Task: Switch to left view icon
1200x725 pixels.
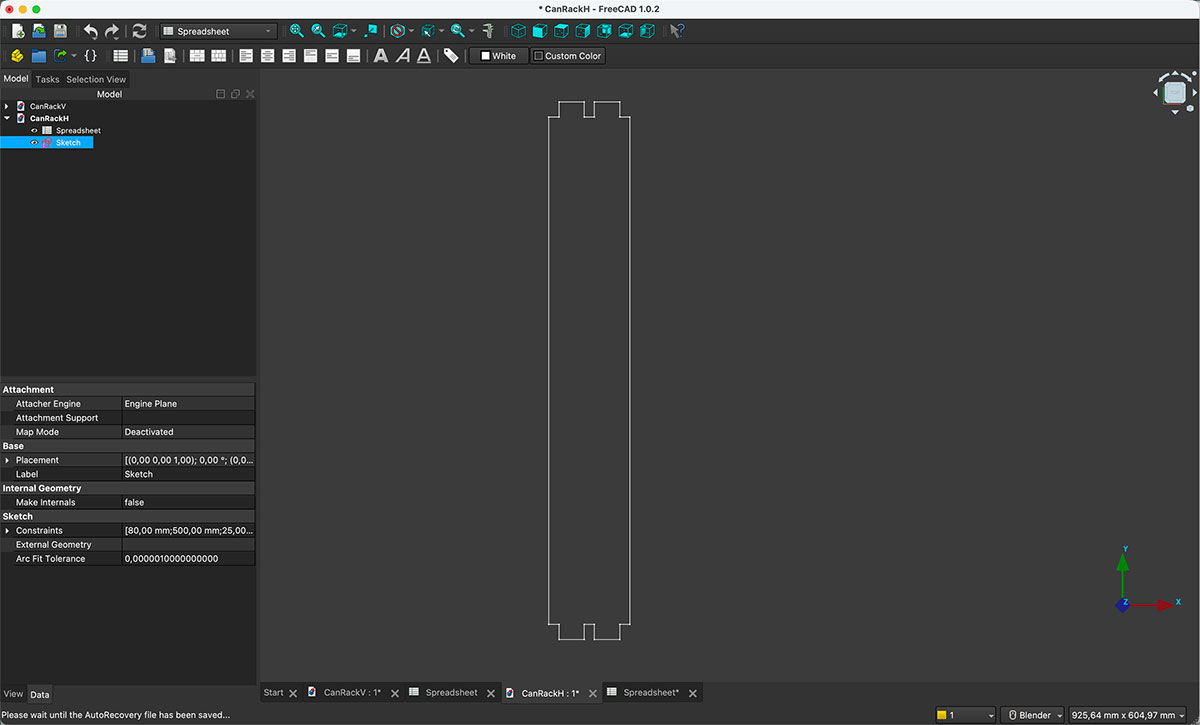Action: (647, 31)
